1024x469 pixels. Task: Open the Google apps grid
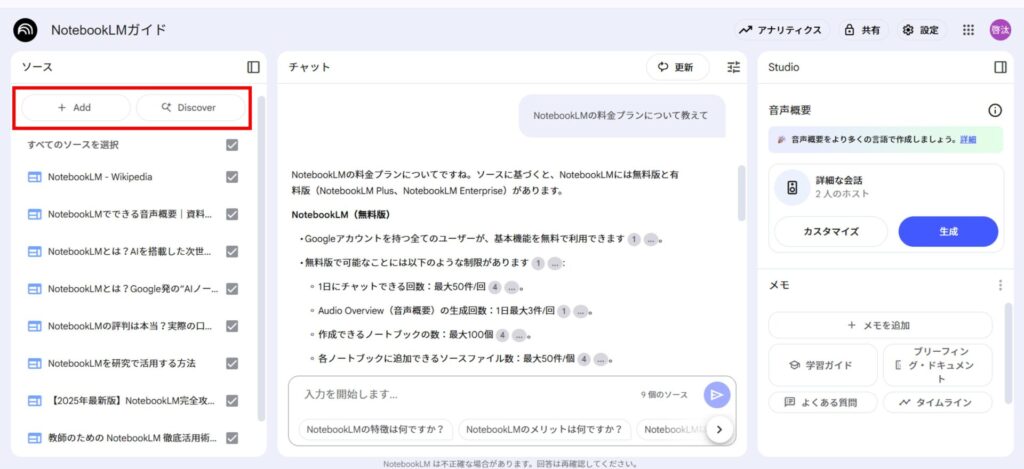968,30
